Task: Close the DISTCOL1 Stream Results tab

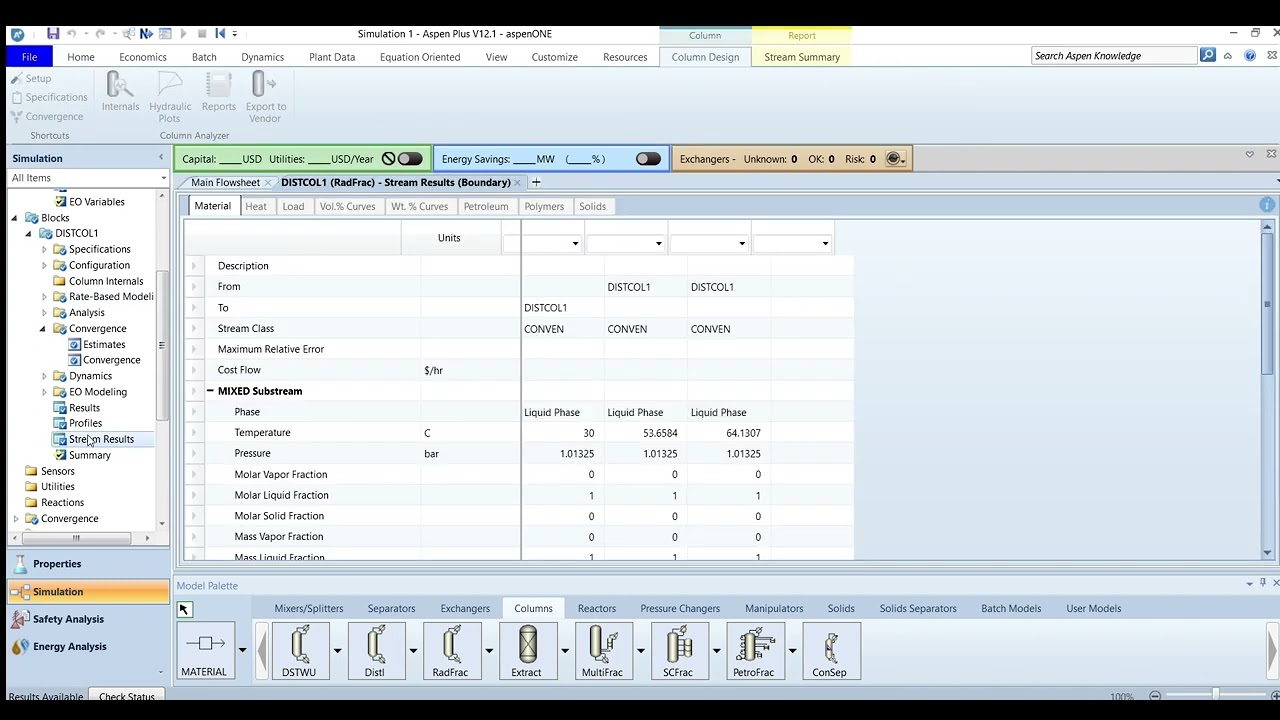Action: [518, 183]
